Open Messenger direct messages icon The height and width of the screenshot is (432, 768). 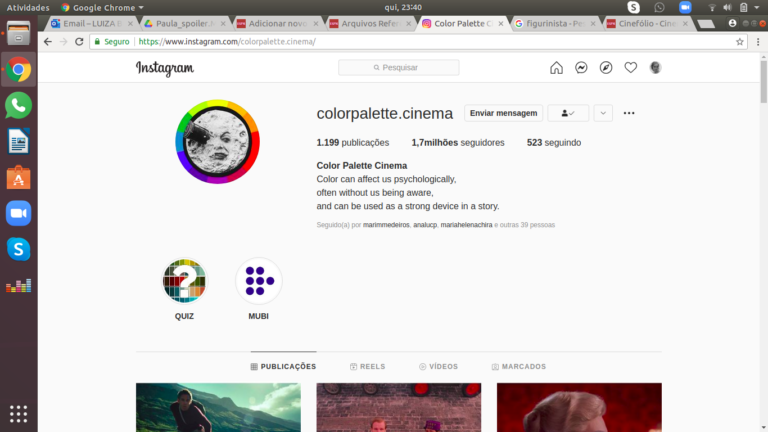pos(581,68)
